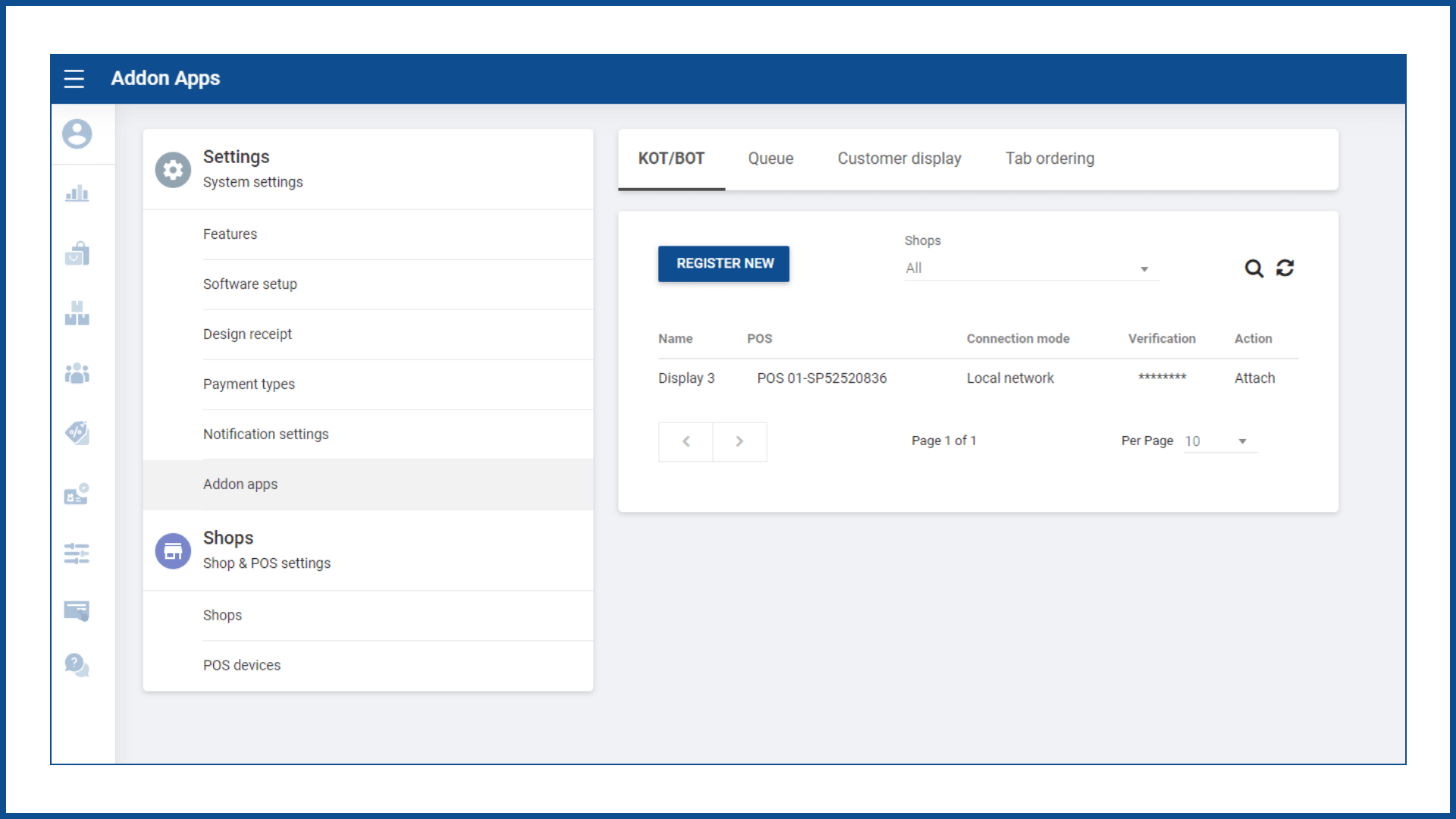Click the magnifier search icon

coord(1254,268)
